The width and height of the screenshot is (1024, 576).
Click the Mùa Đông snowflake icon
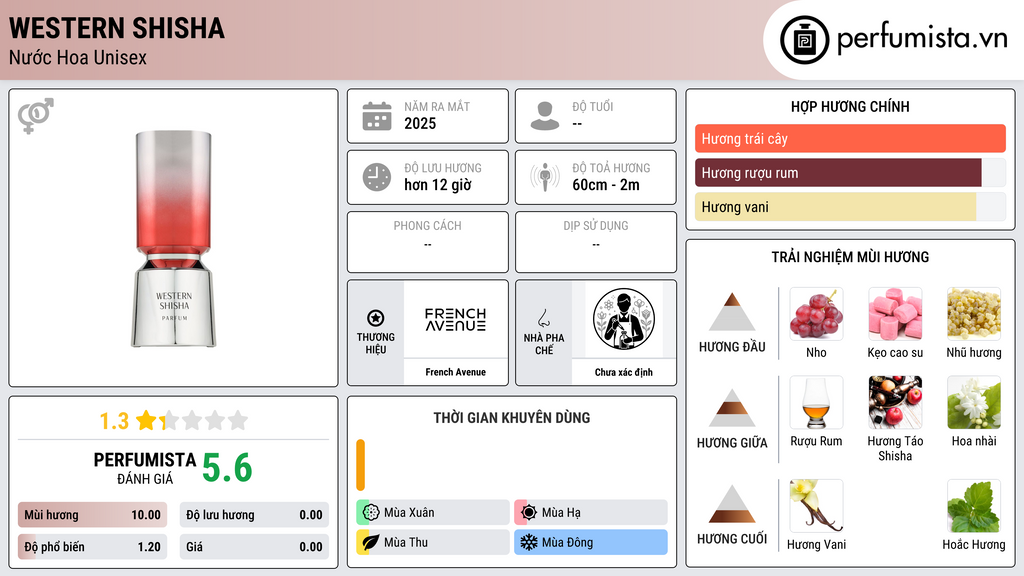[x=529, y=542]
